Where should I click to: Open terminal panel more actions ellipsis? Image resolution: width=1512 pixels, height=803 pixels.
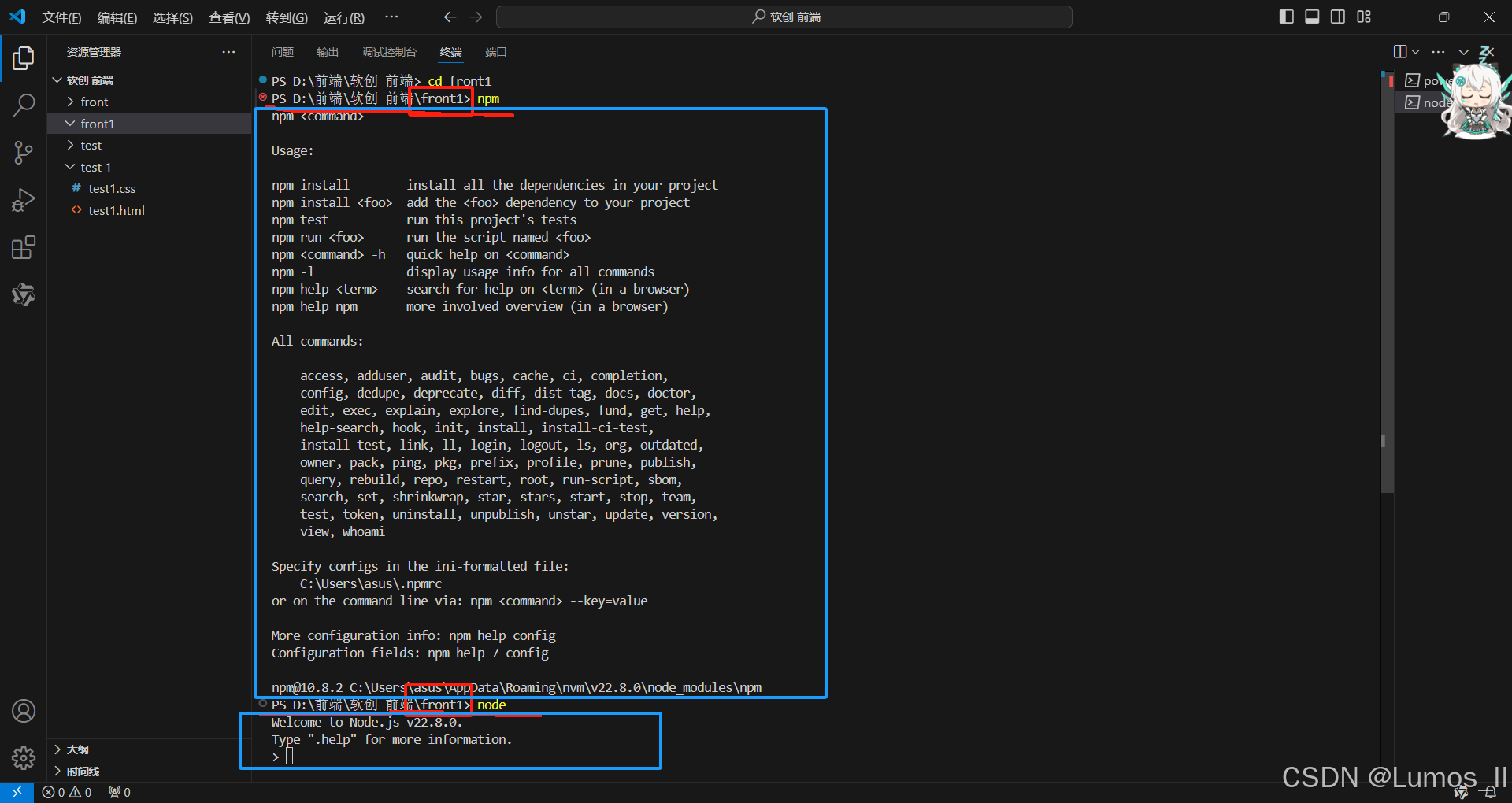[1438, 52]
